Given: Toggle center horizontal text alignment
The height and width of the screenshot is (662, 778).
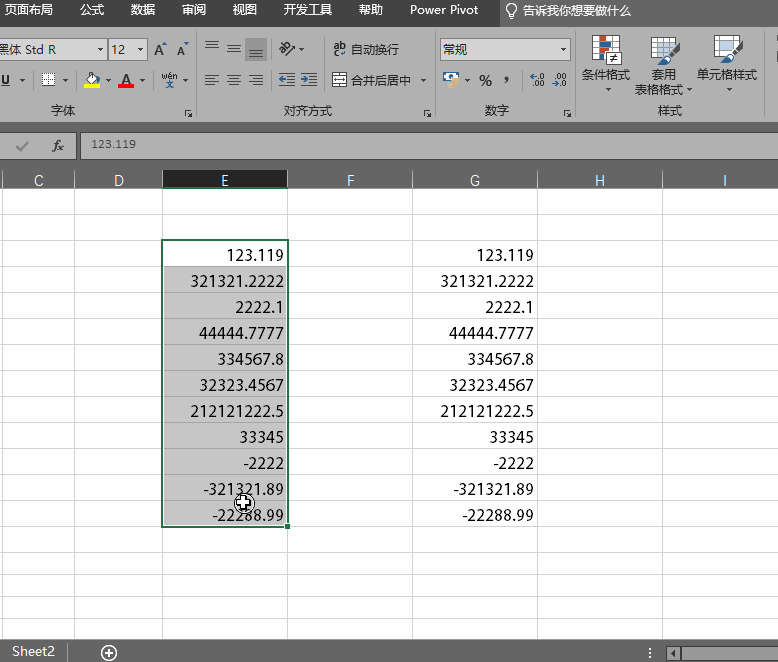Looking at the screenshot, I should pos(234,80).
